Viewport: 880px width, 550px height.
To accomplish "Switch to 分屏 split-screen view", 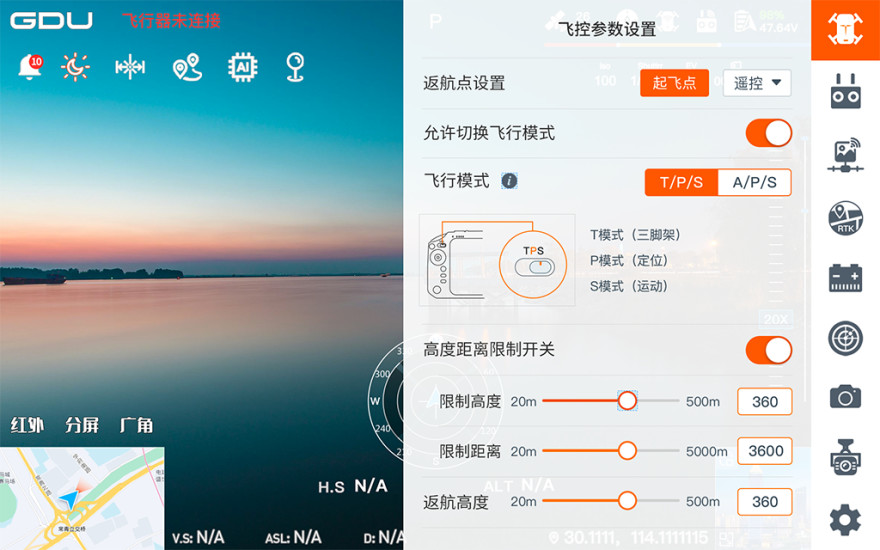I will pyautogui.click(x=82, y=425).
